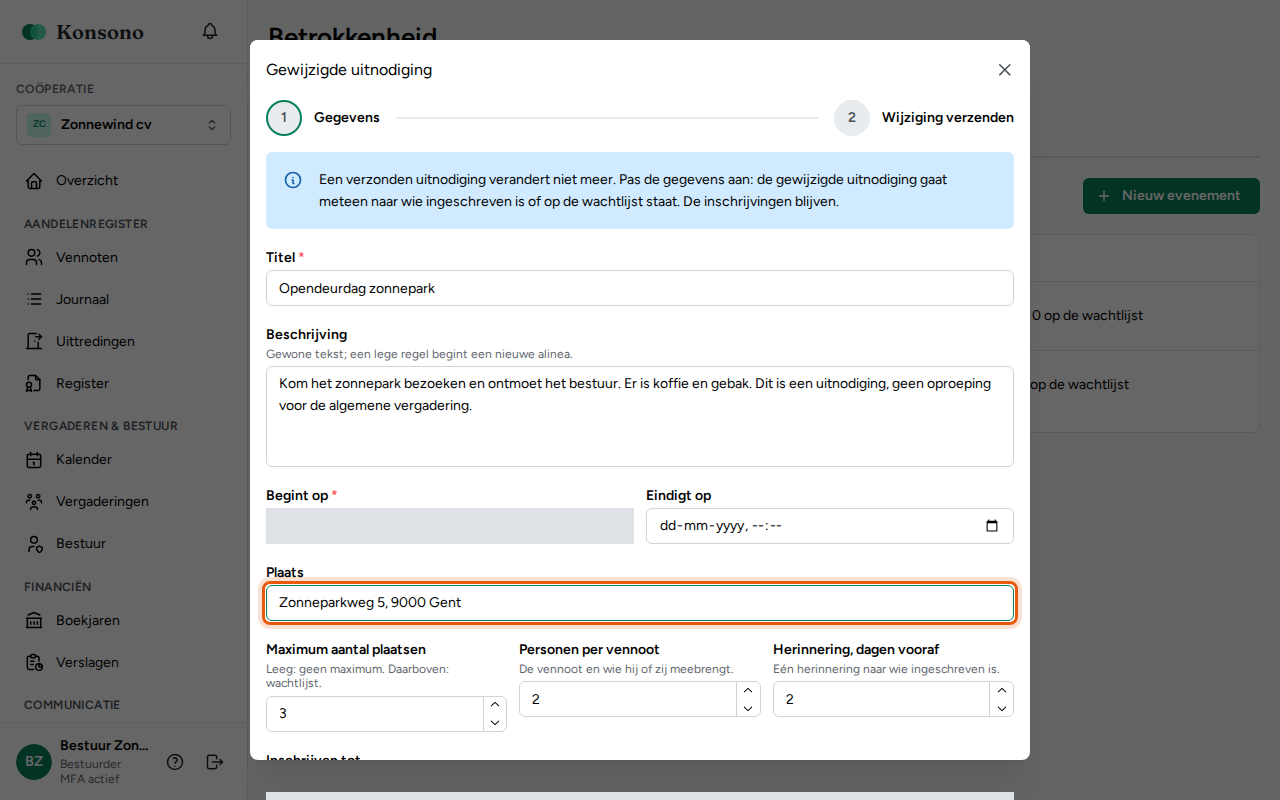1280x800 pixels.
Task: Click the Nieuw evenement button
Action: [x=1171, y=196]
